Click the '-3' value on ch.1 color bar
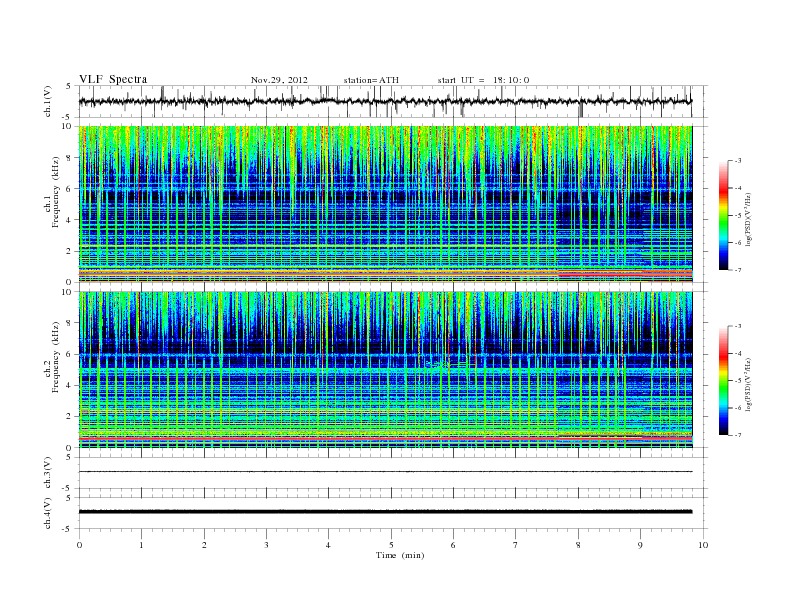792x612 pixels. [x=737, y=161]
